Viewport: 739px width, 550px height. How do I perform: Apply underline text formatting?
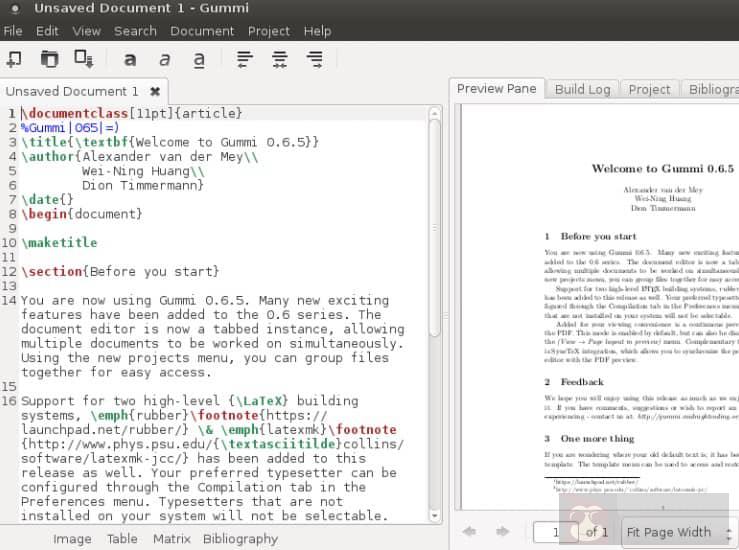[x=199, y=60]
